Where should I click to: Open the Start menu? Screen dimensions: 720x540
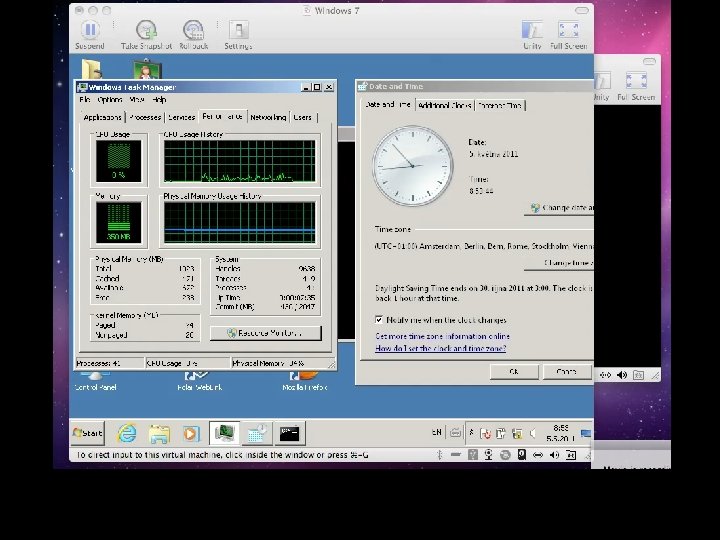(x=88, y=433)
